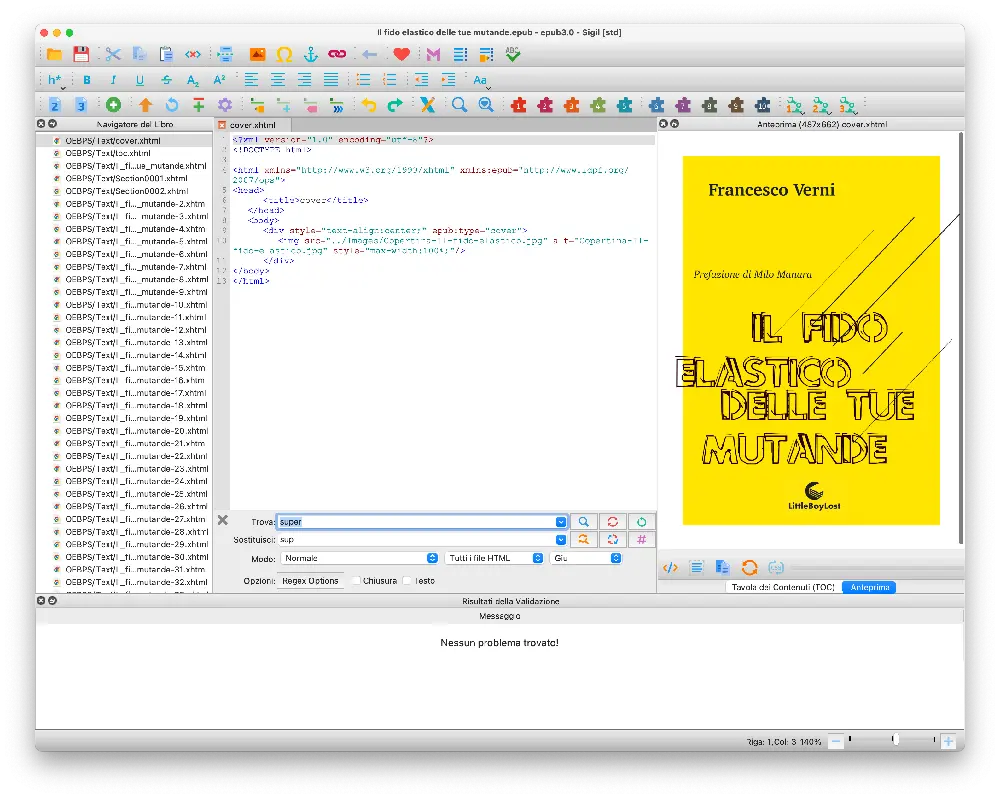Screen dimensions: 1000x798
Task: Apply bold formatting from toolbar
Action: tap(87, 80)
